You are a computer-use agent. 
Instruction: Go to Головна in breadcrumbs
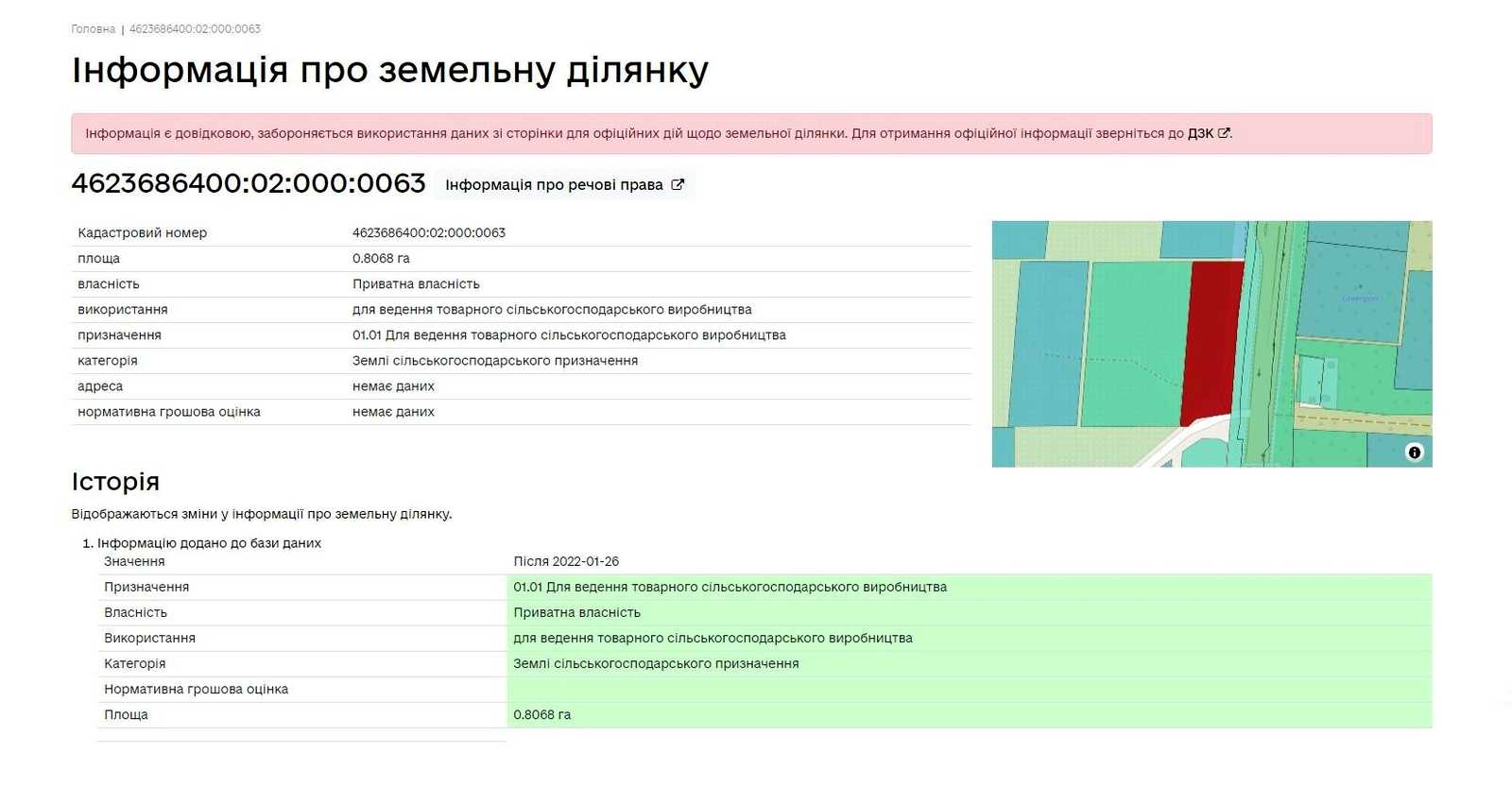[93, 29]
